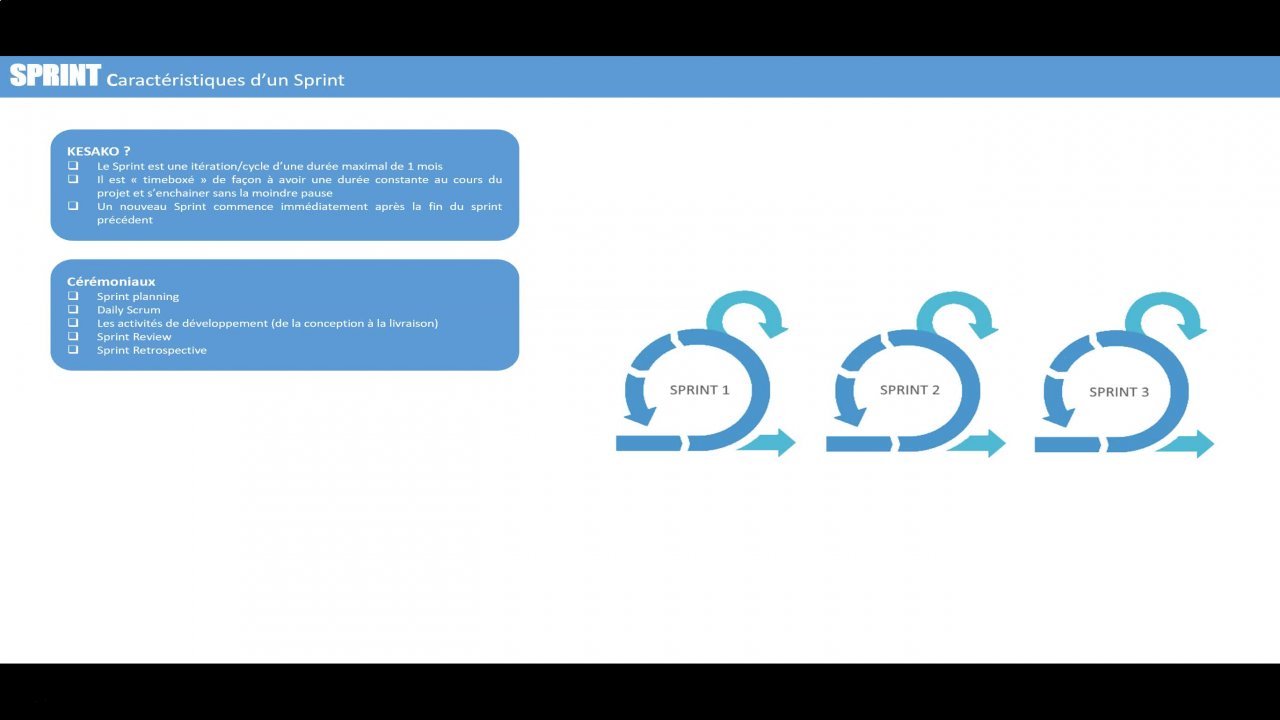
Task: Click the KESAKO ? heading
Action: pos(99,151)
